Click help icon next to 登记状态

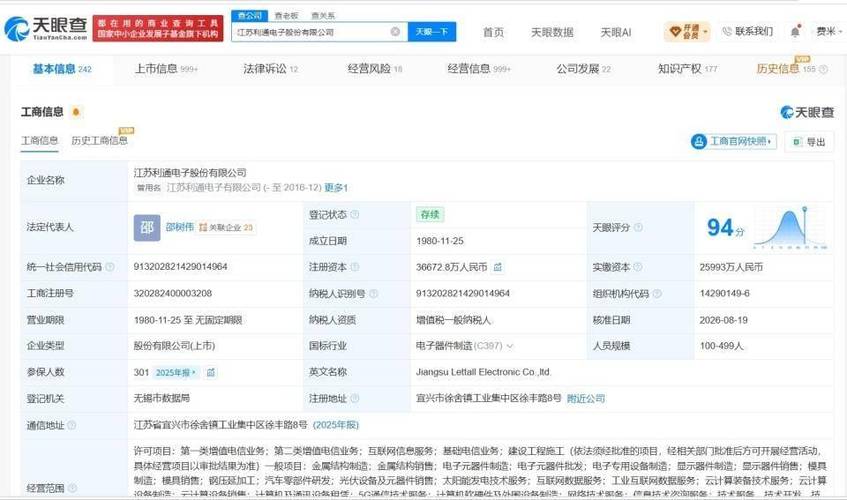click(355, 214)
